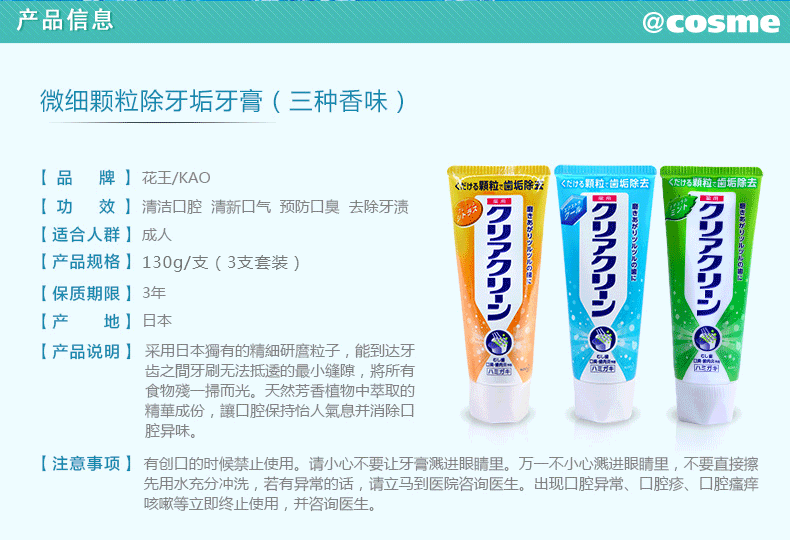Click the brand value 花王/KAO
Screen dimensions: 790x540
click(x=176, y=178)
